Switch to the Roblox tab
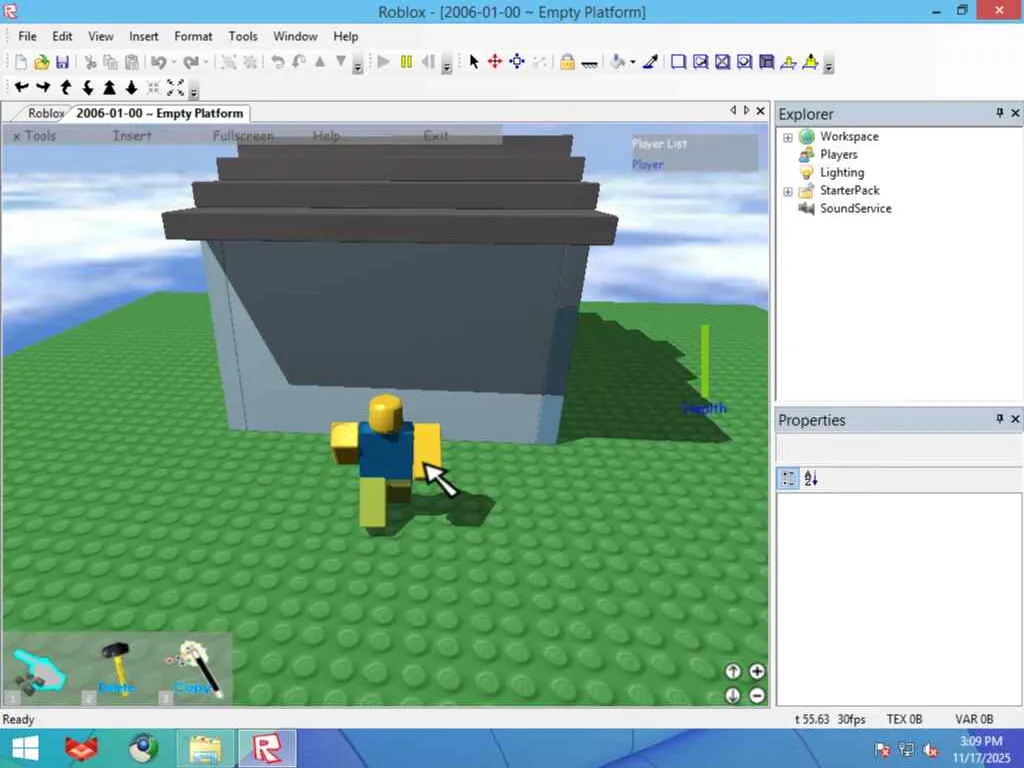Viewport: 1024px width, 768px height. pyautogui.click(x=45, y=114)
